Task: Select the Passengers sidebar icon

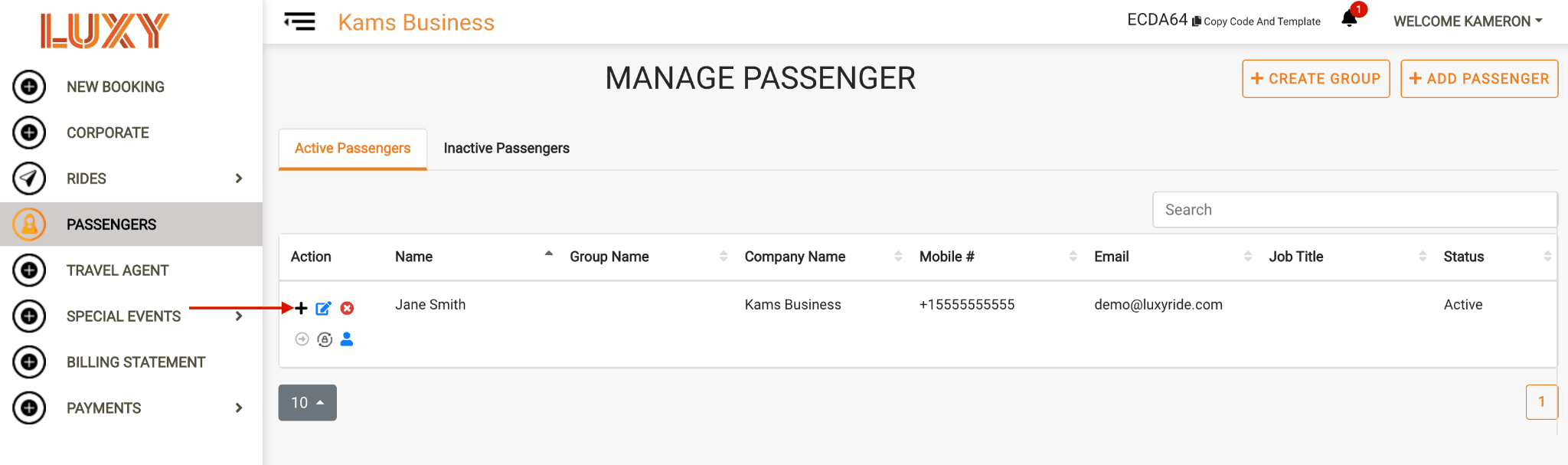Action: point(29,224)
